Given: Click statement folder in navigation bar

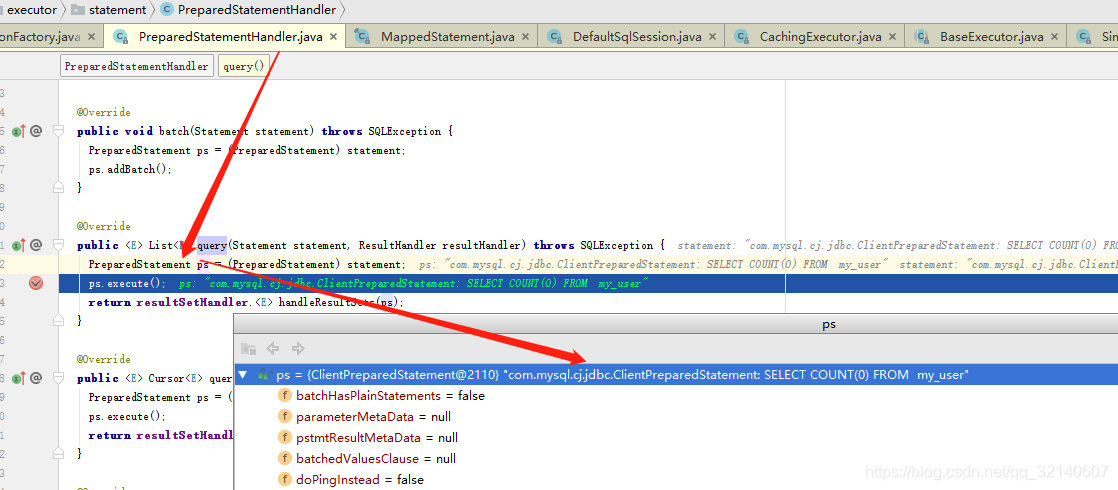Looking at the screenshot, I should pos(109,10).
